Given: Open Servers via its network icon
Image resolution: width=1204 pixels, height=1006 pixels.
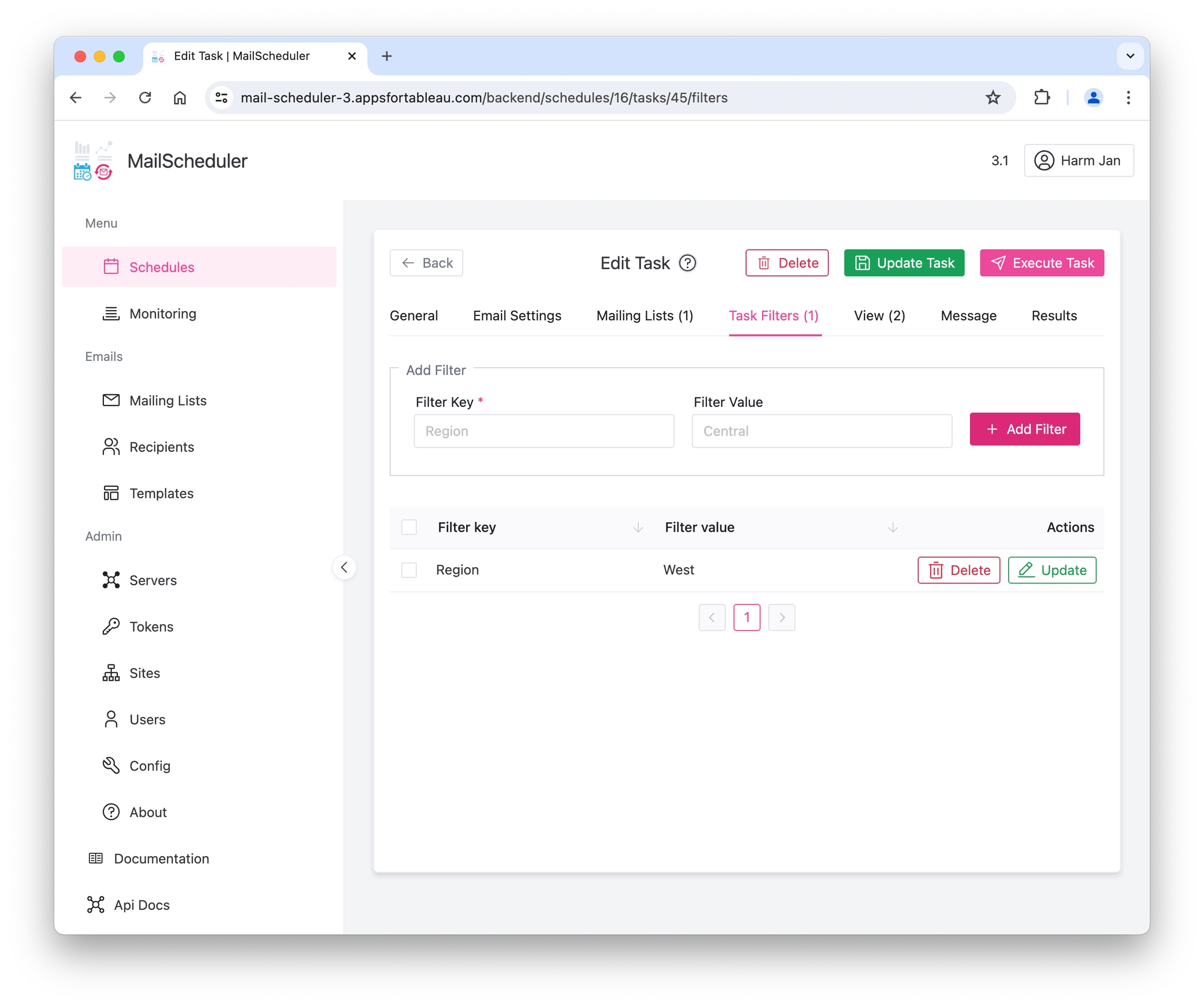Looking at the screenshot, I should click(x=111, y=580).
